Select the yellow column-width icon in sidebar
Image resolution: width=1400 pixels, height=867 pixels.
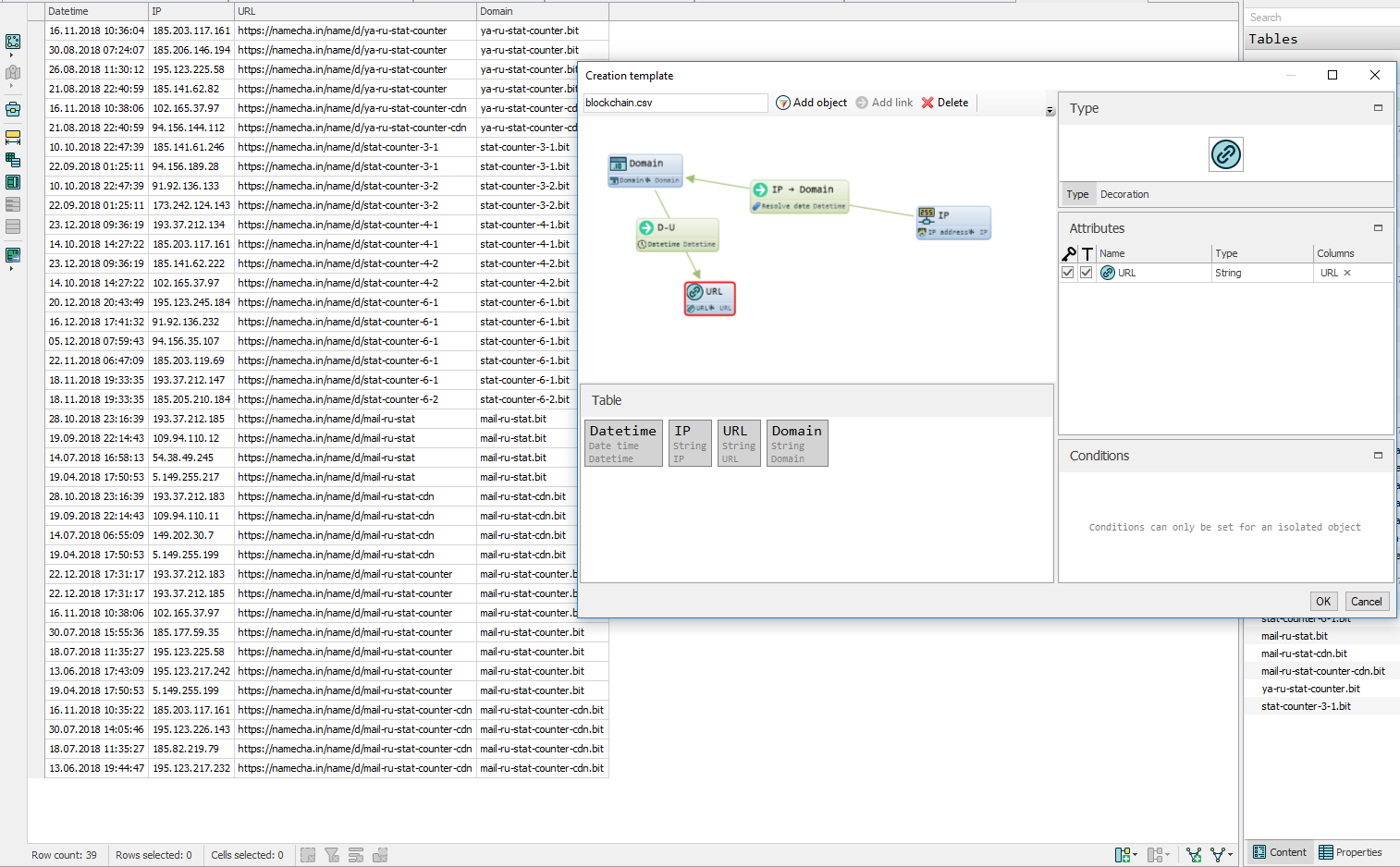(13, 138)
